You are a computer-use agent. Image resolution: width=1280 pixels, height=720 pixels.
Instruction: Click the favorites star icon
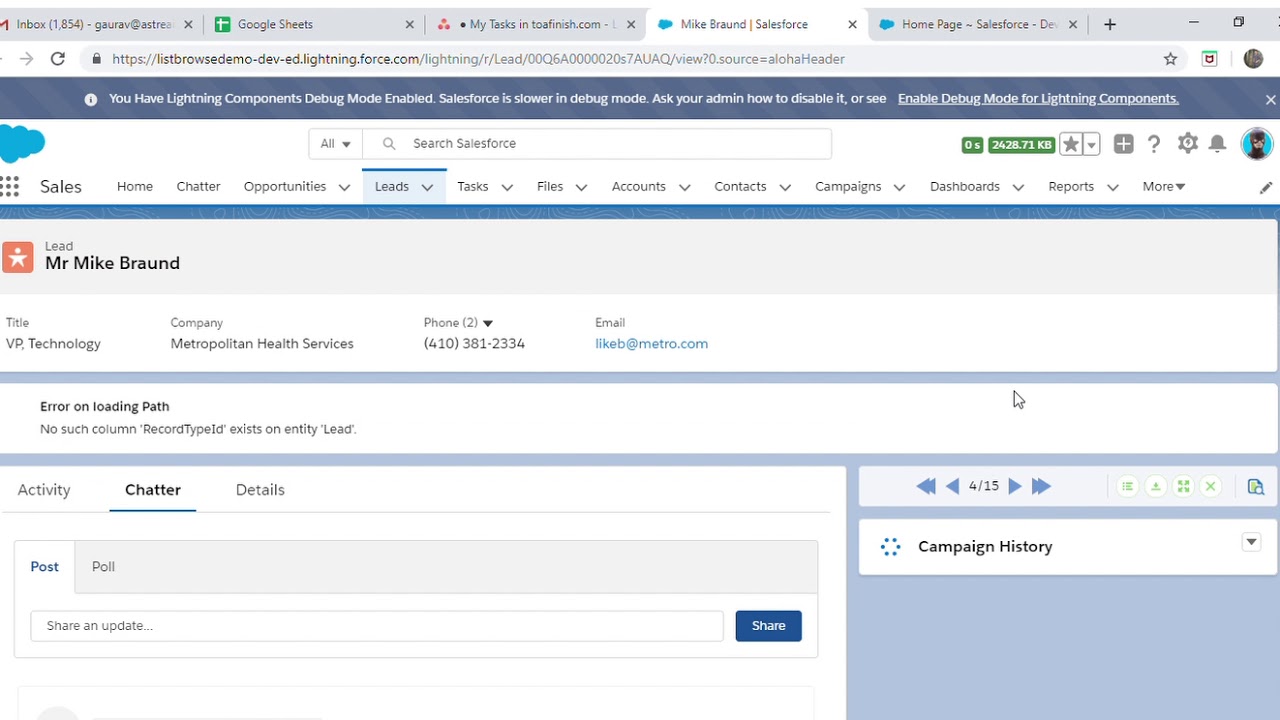1071,144
